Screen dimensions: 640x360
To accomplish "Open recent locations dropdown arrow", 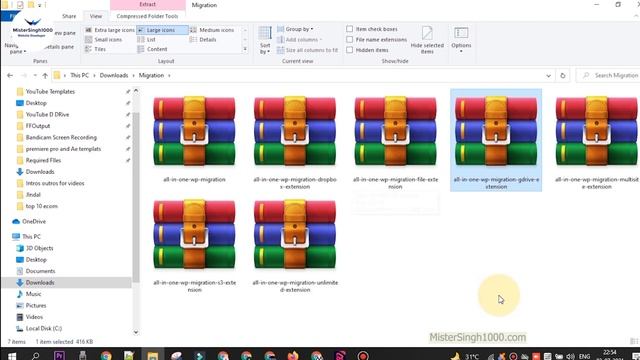I will coord(35,76).
